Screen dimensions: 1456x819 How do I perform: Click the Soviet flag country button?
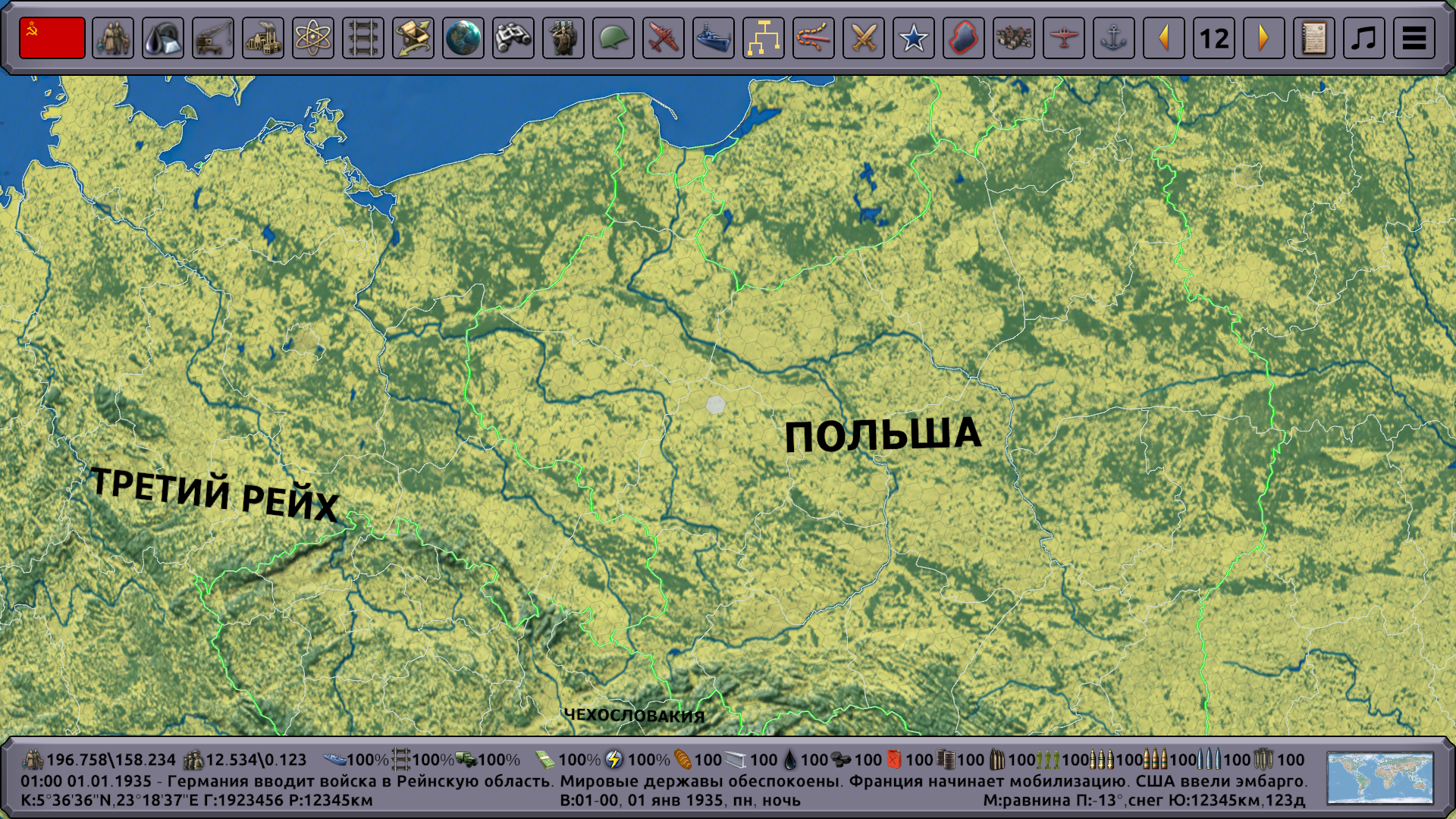(52, 38)
